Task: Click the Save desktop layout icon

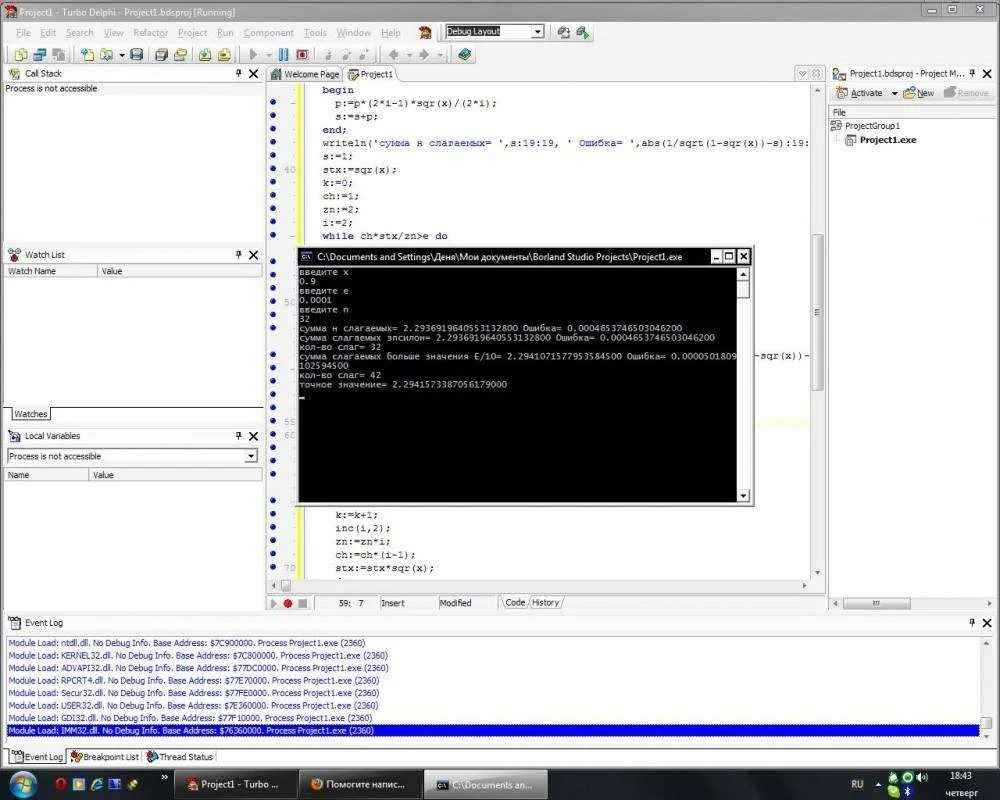Action: (x=563, y=32)
